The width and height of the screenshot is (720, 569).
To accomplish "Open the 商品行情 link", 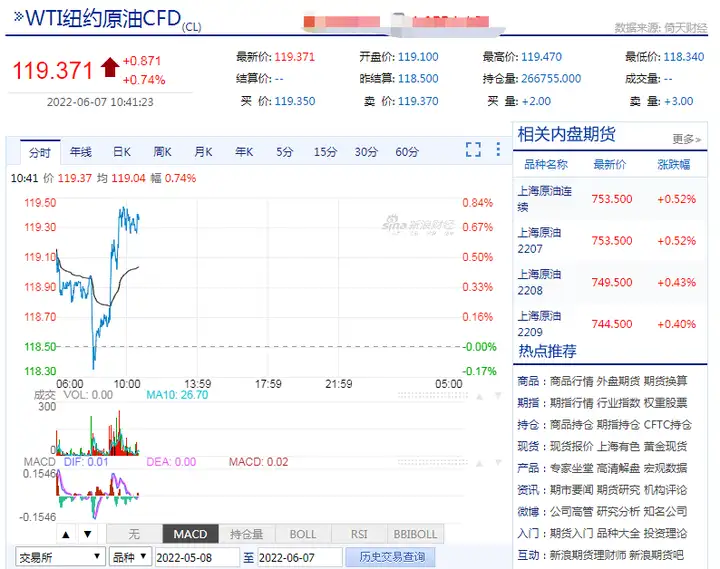I will tap(572, 381).
